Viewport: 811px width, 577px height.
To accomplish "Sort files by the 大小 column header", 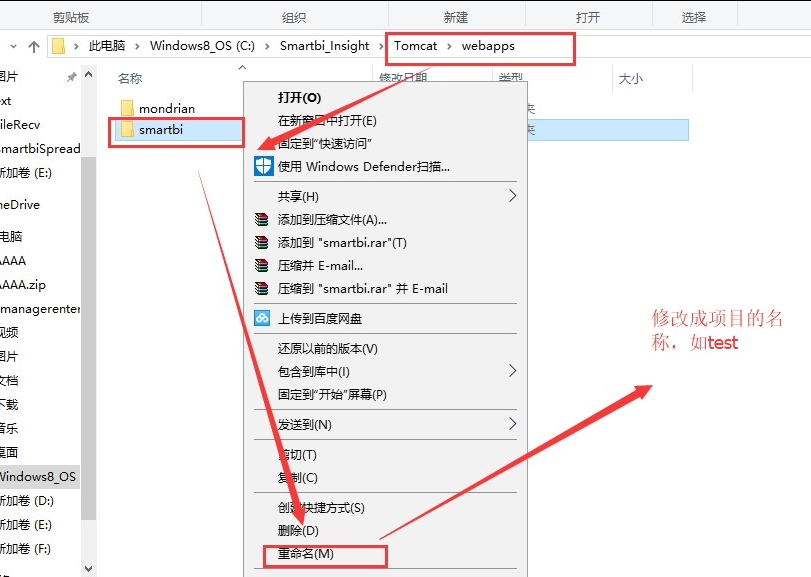I will (631, 79).
